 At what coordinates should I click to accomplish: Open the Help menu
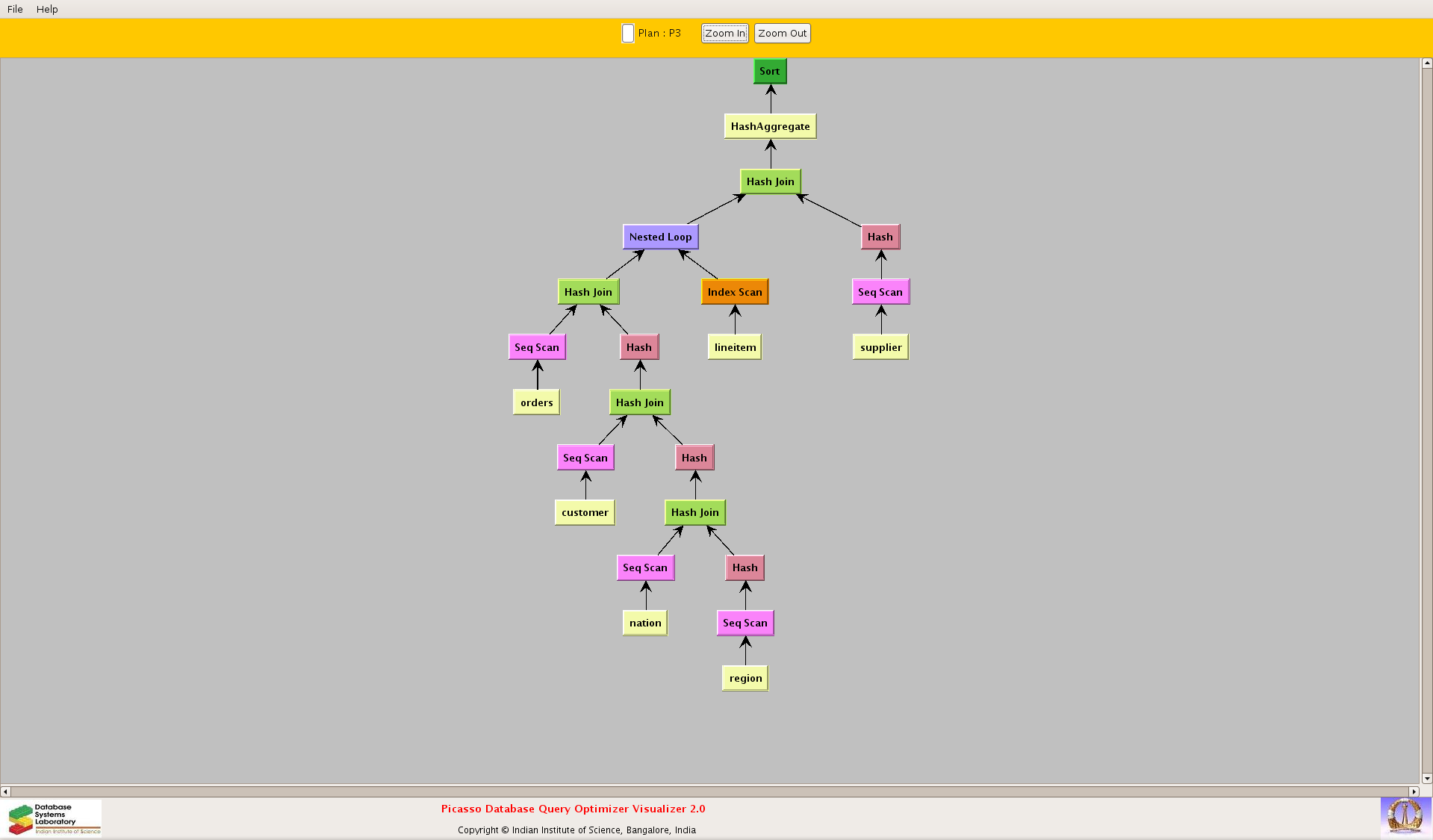[x=47, y=9]
